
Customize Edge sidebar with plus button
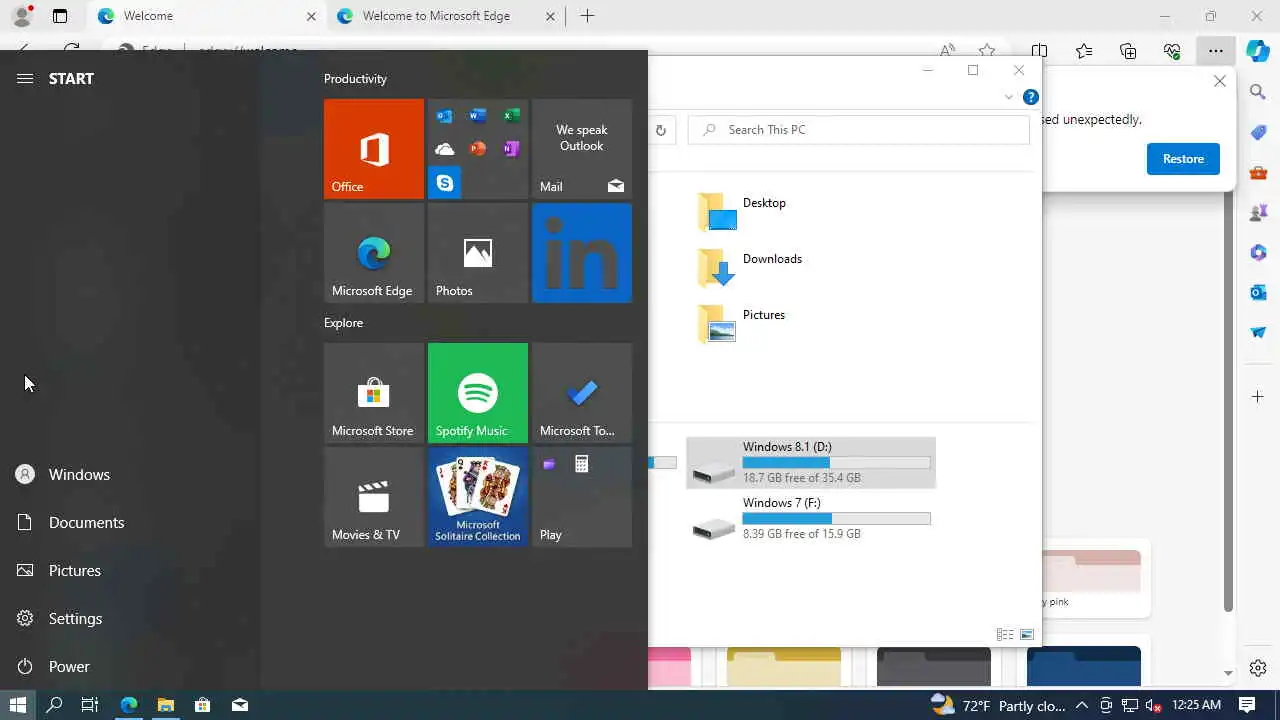(x=1258, y=397)
